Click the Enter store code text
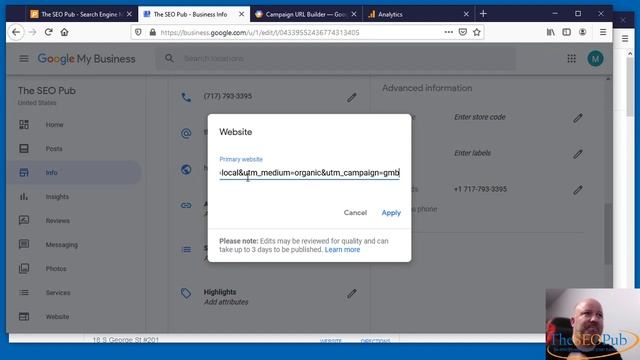This screenshot has height=360, width=640. coord(480,117)
